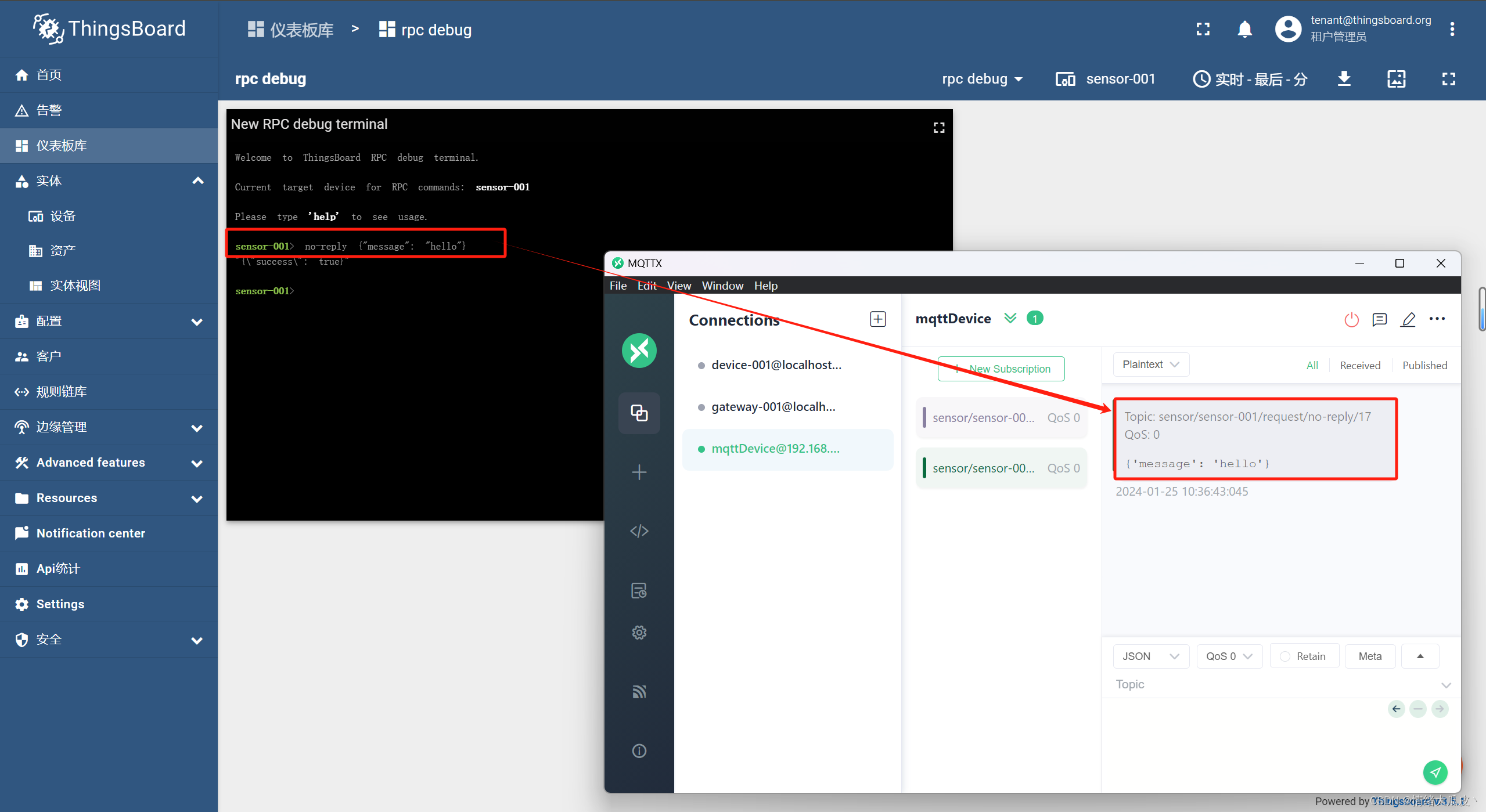1486x812 pixels.
Task: Show Received messages filter tab
Action: [1360, 365]
